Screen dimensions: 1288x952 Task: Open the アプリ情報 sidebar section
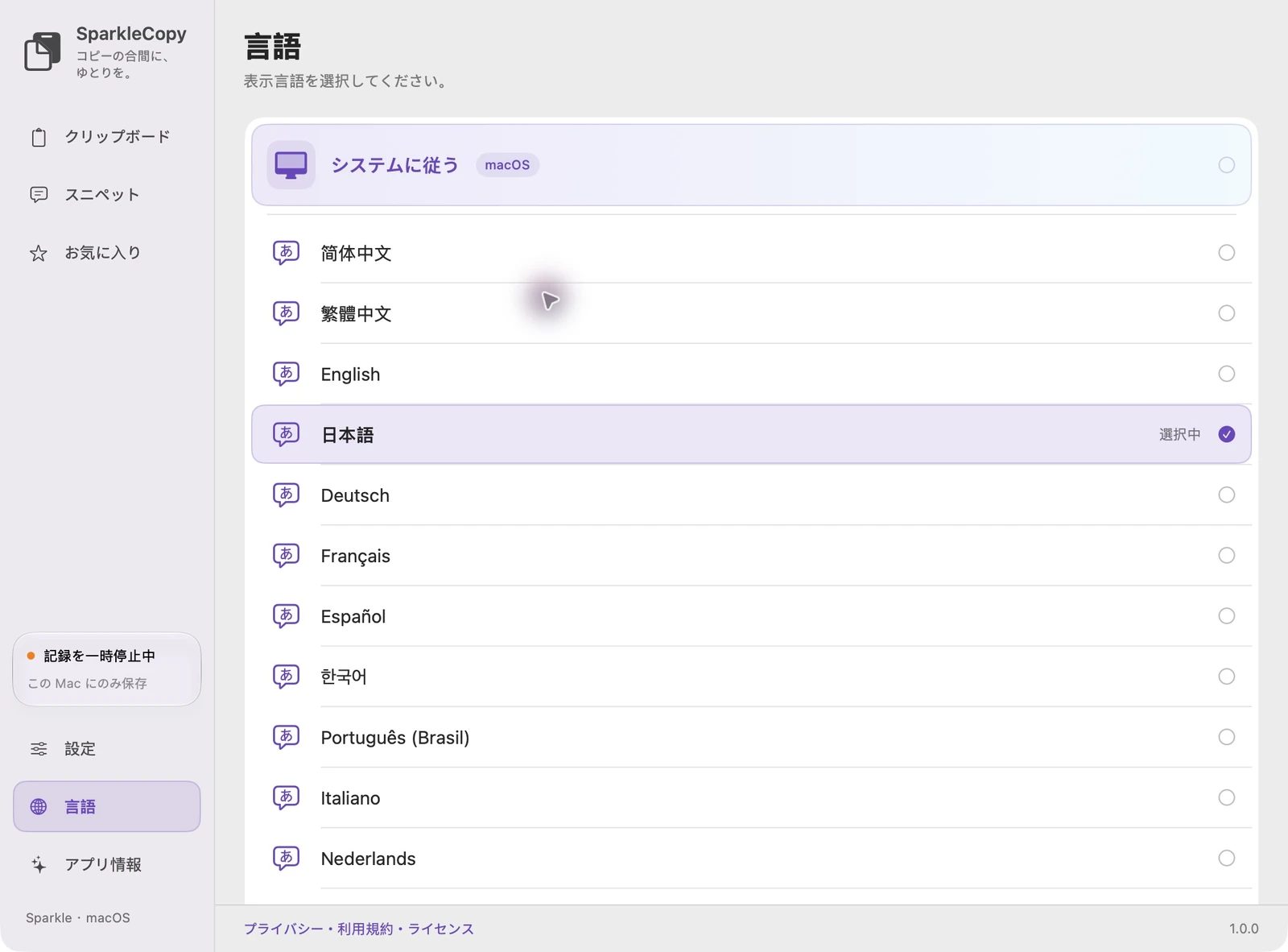coord(107,865)
